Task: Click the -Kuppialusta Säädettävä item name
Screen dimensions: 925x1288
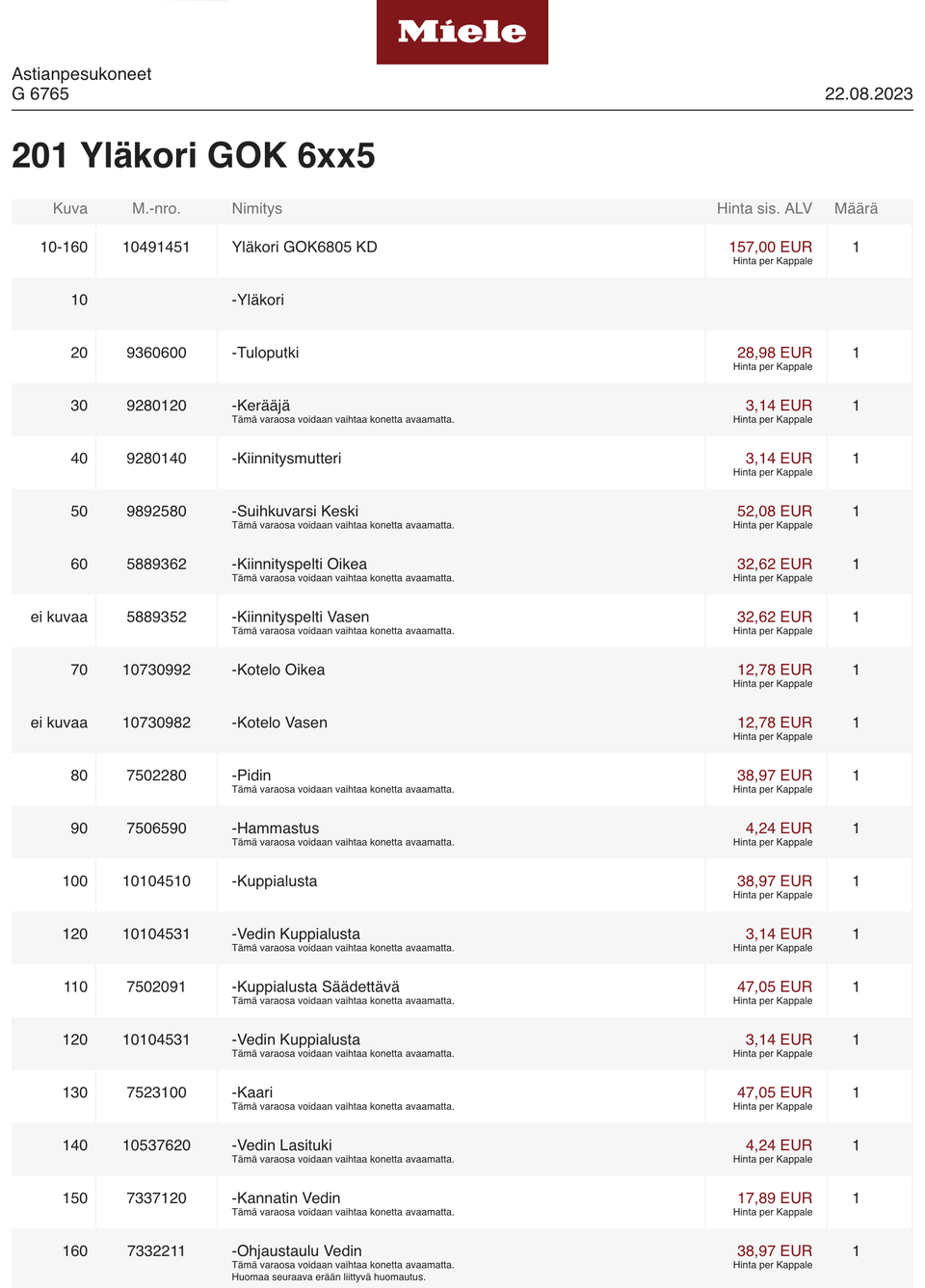Action: 316,986
